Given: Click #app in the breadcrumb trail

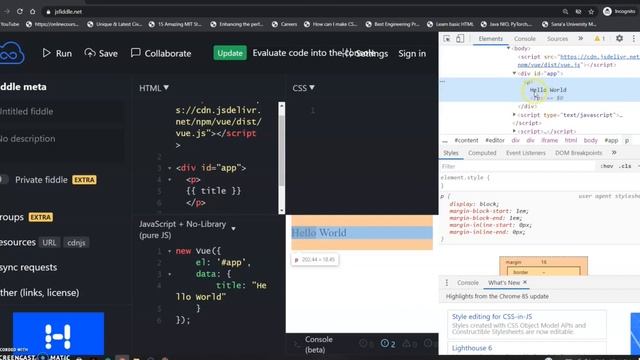Looking at the screenshot, I should click(611, 140).
